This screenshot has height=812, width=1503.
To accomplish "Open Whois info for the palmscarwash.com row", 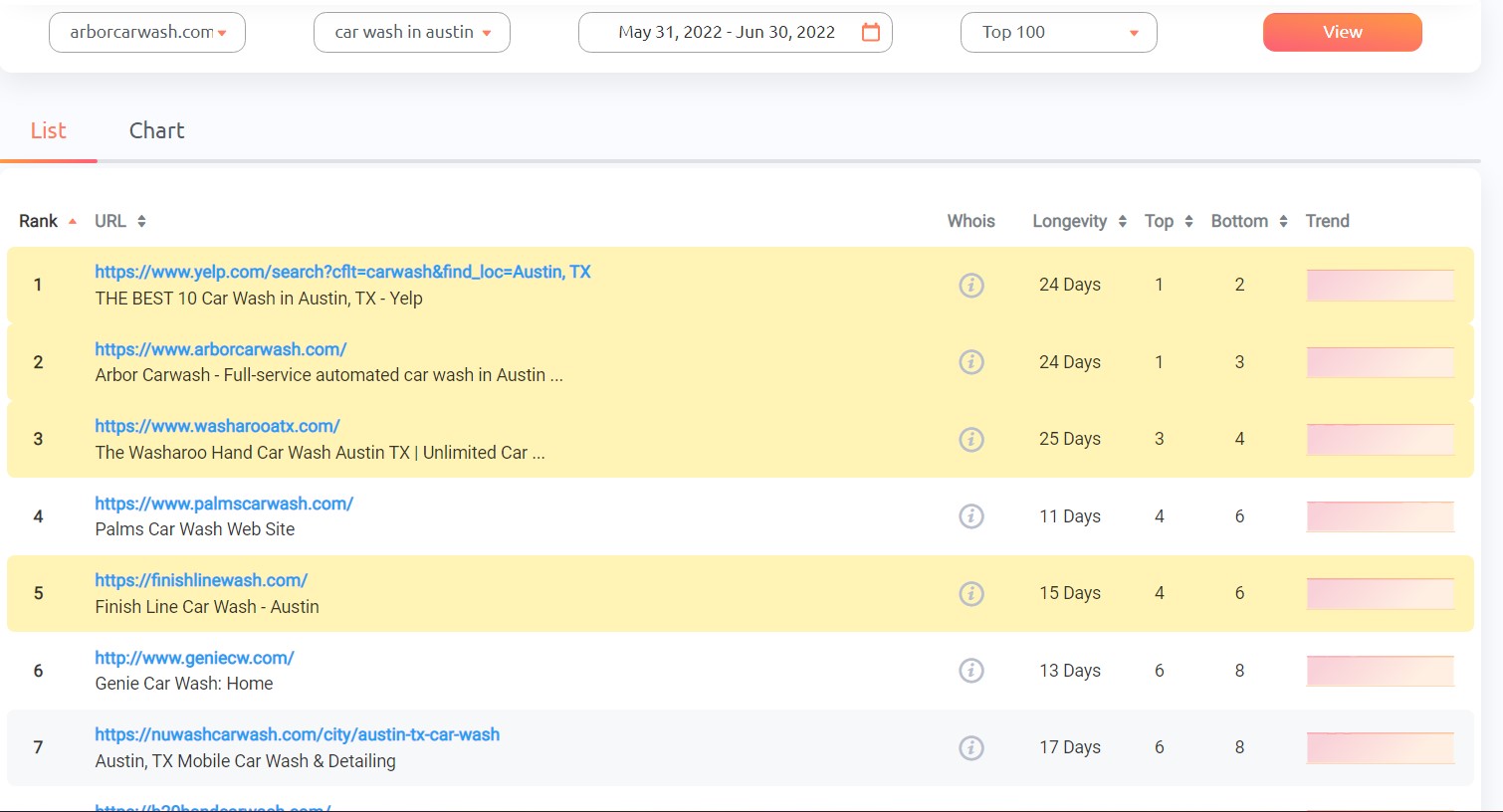I will point(971,516).
